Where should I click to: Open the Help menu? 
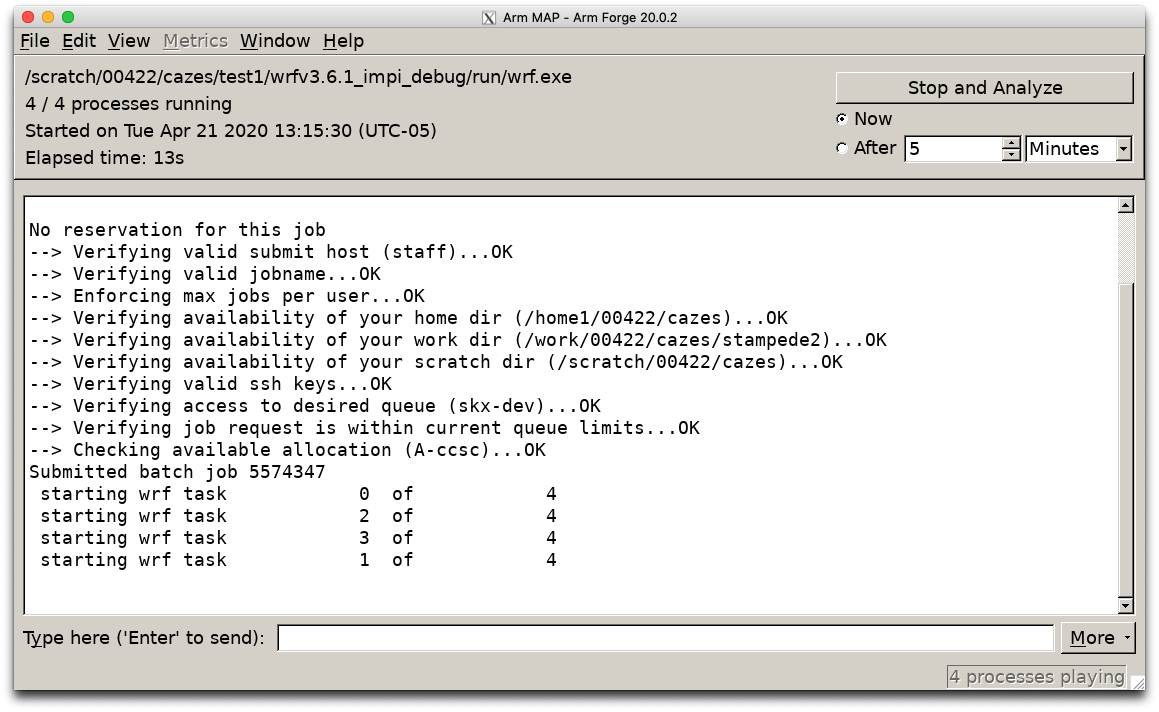pyautogui.click(x=343, y=41)
